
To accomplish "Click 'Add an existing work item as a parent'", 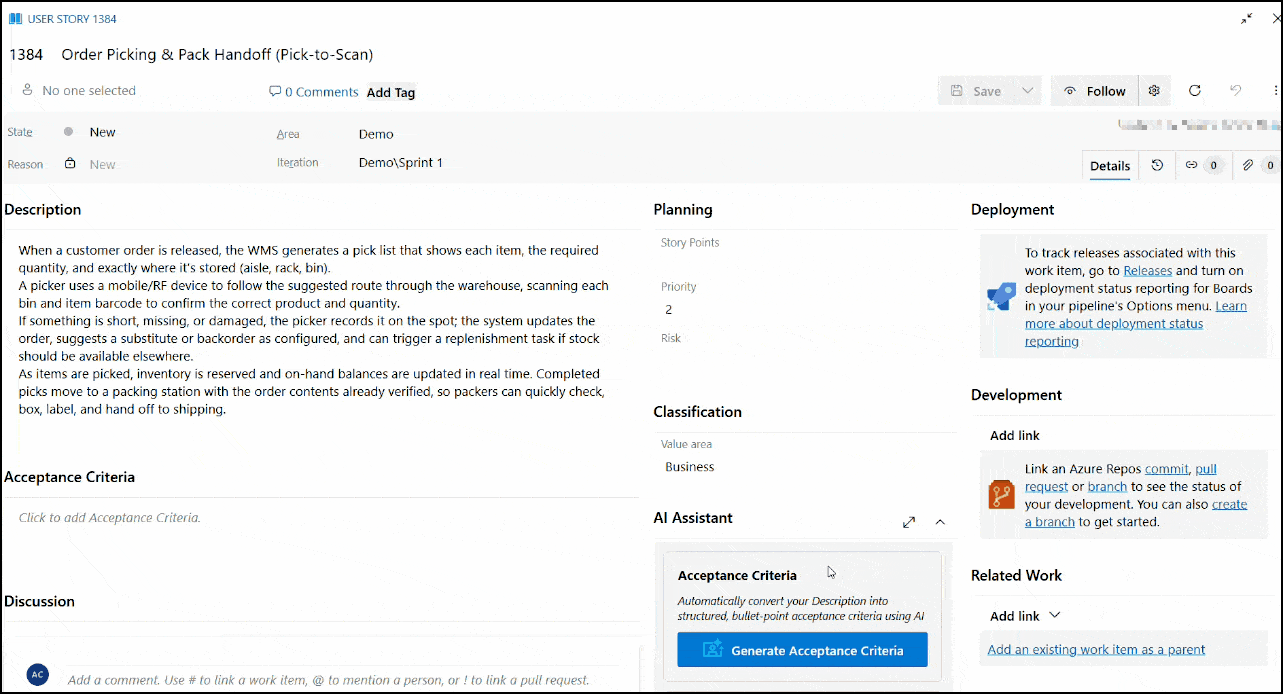I will click(1096, 650).
